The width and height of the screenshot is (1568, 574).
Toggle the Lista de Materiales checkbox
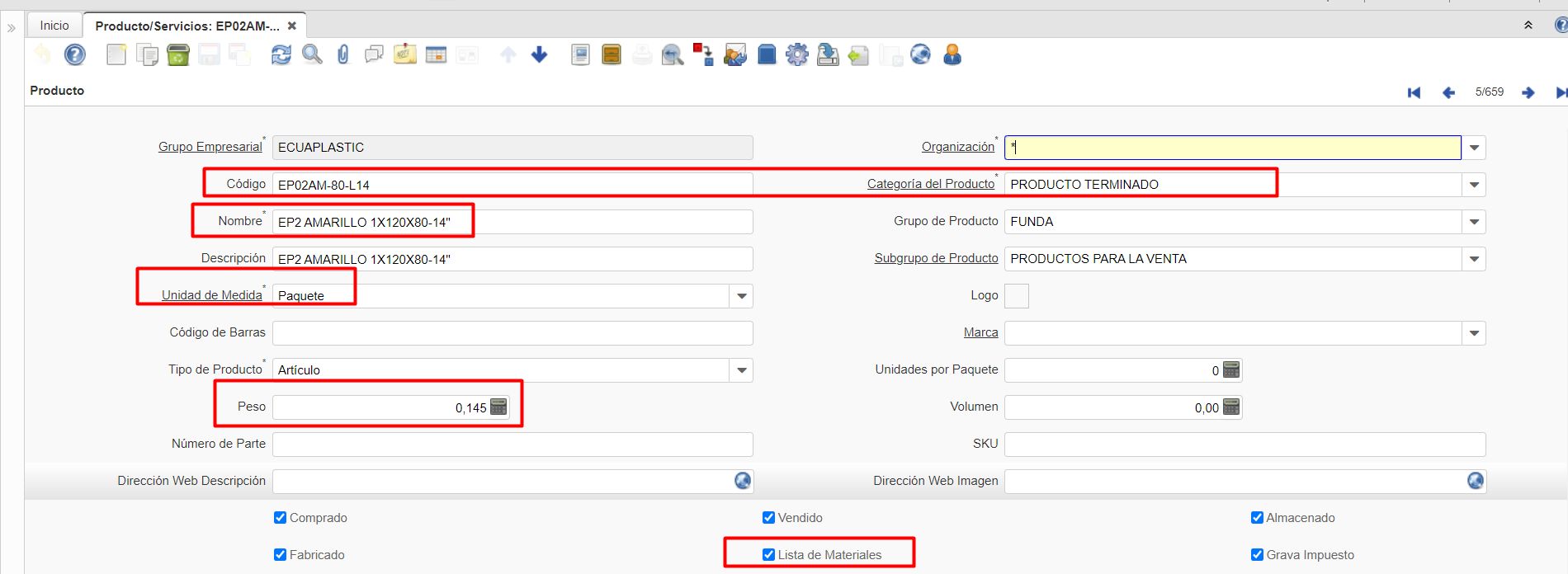(x=768, y=555)
